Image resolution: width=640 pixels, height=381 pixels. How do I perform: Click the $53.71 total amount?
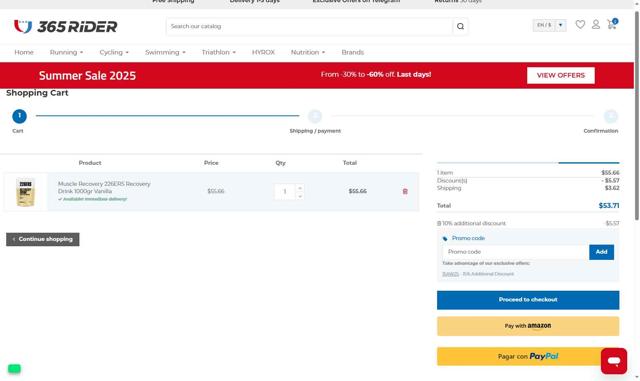(609, 205)
